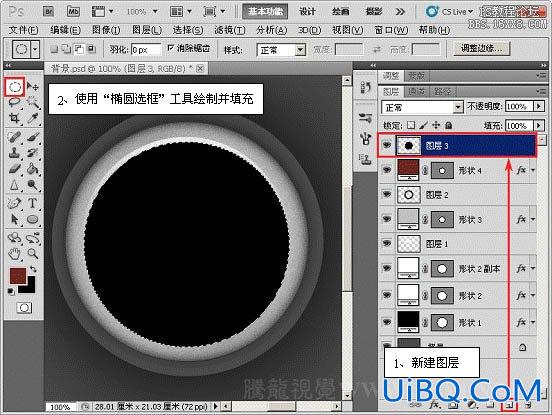Image resolution: width=552 pixels, height=415 pixels.
Task: Hide 图层 1 layer with eye icon
Action: (387, 243)
